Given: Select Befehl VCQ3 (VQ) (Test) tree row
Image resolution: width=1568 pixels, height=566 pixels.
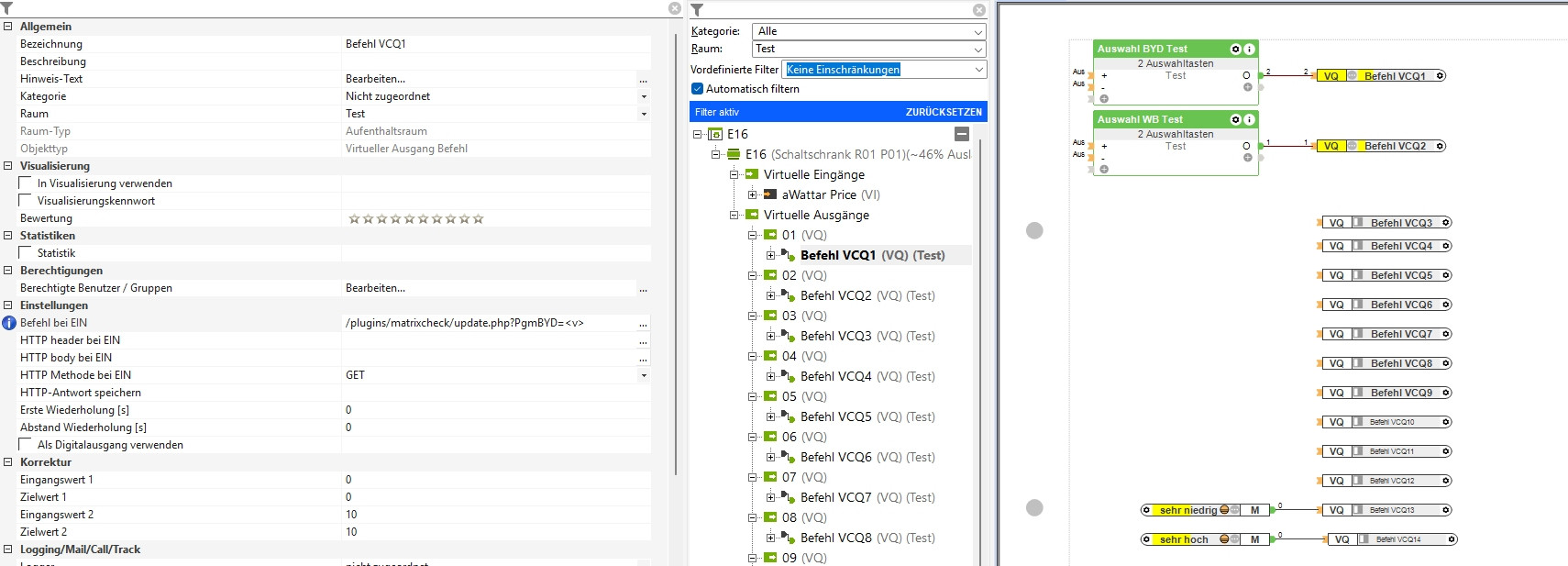Looking at the screenshot, I should [x=867, y=336].
